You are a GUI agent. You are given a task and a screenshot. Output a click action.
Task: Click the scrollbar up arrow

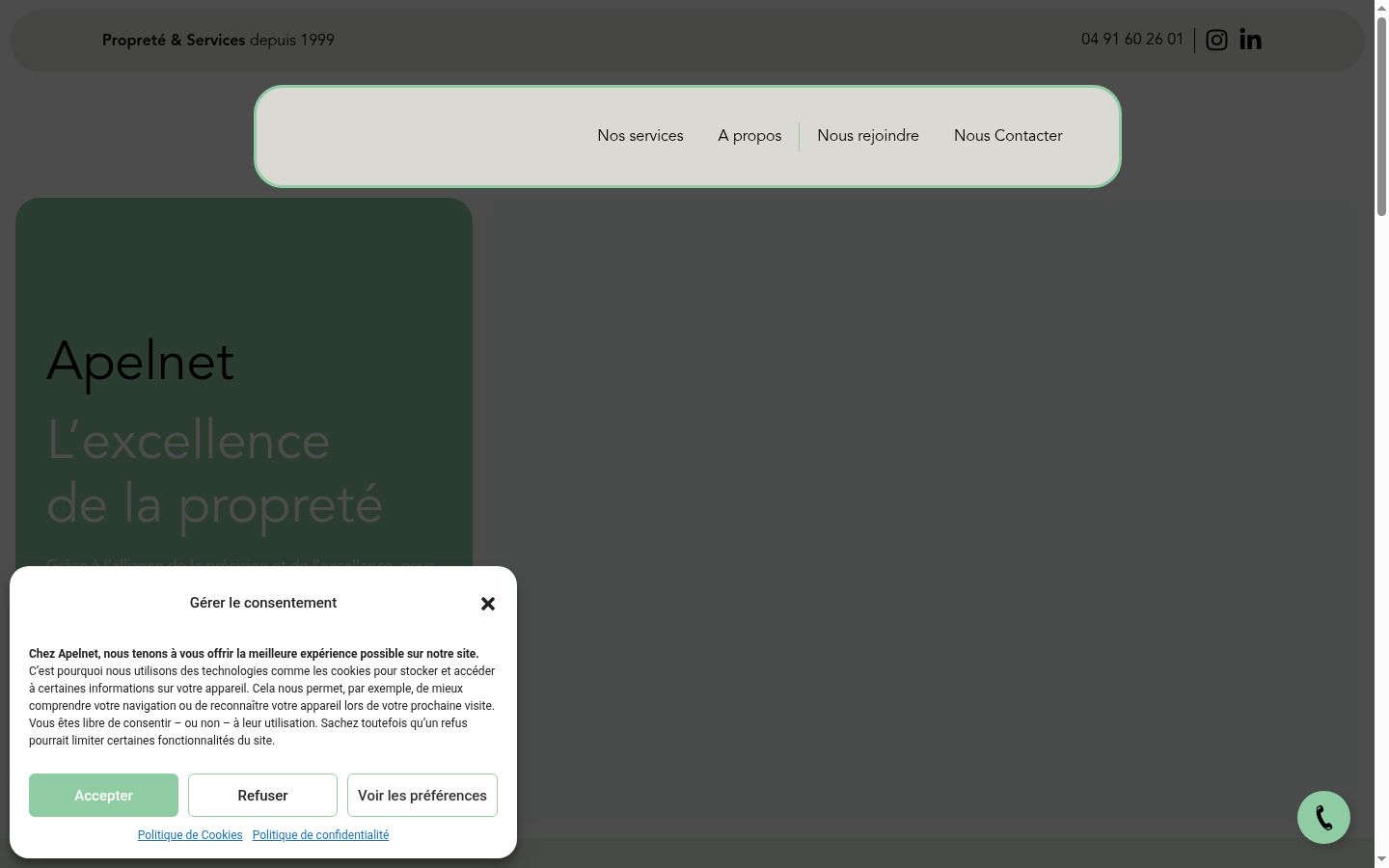tap(1381, 8)
